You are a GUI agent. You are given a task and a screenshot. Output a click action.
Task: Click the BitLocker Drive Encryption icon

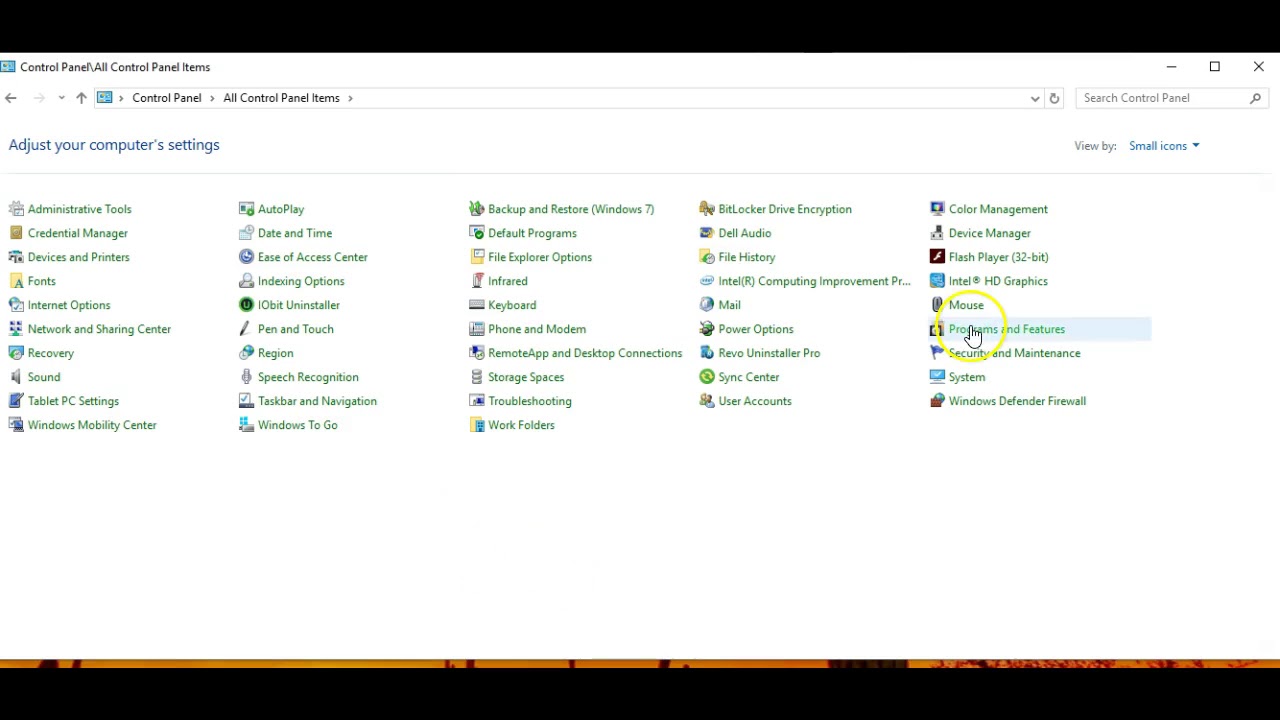click(707, 209)
